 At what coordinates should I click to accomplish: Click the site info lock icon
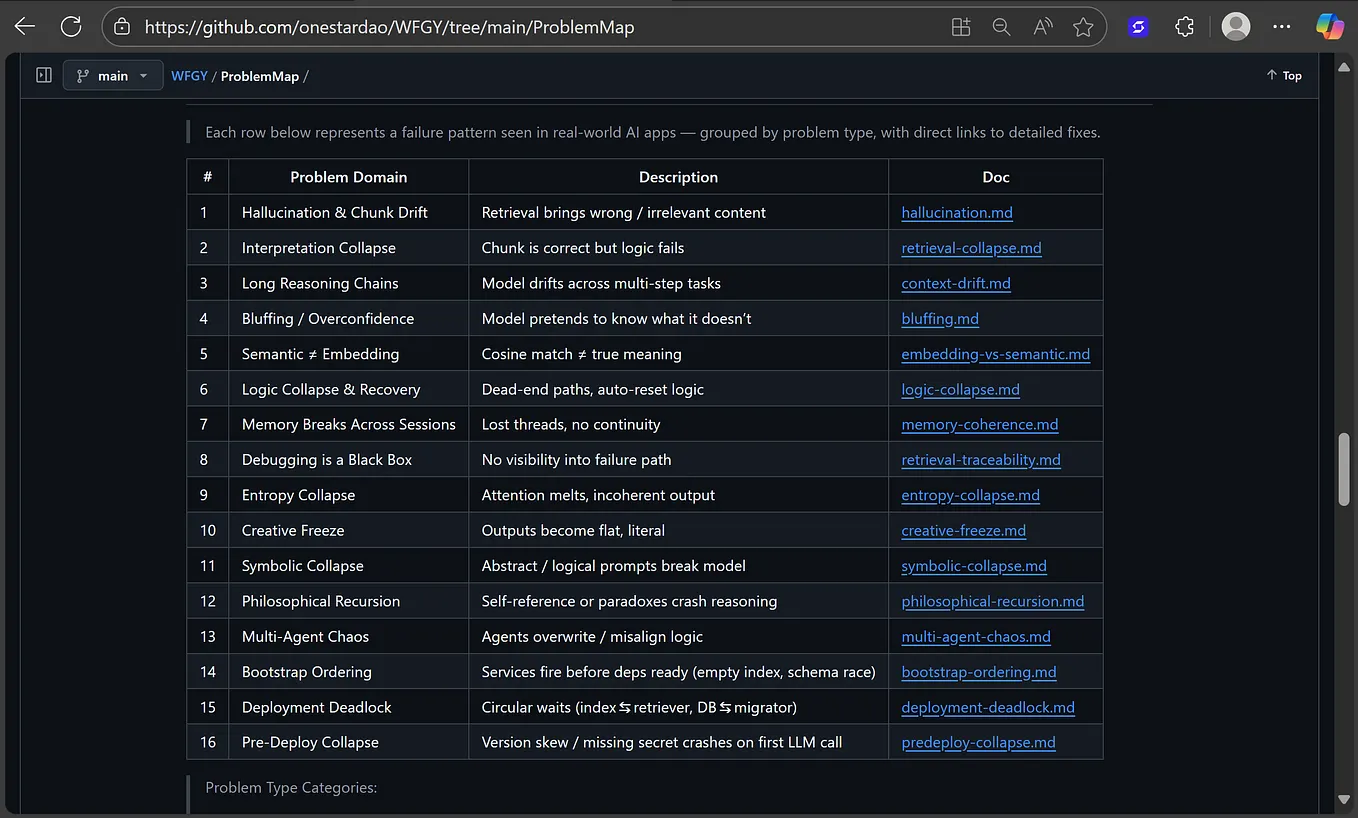[x=121, y=27]
